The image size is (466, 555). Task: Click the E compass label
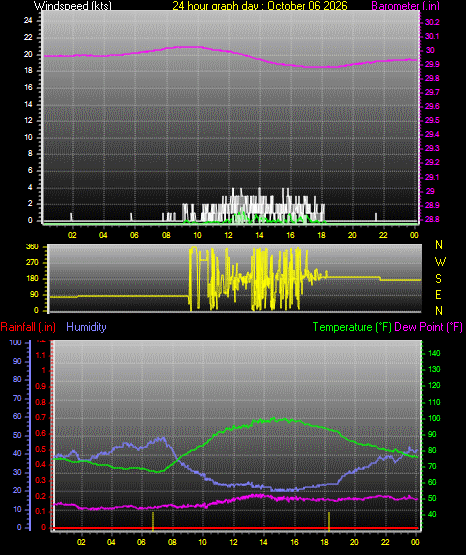click(x=438, y=294)
